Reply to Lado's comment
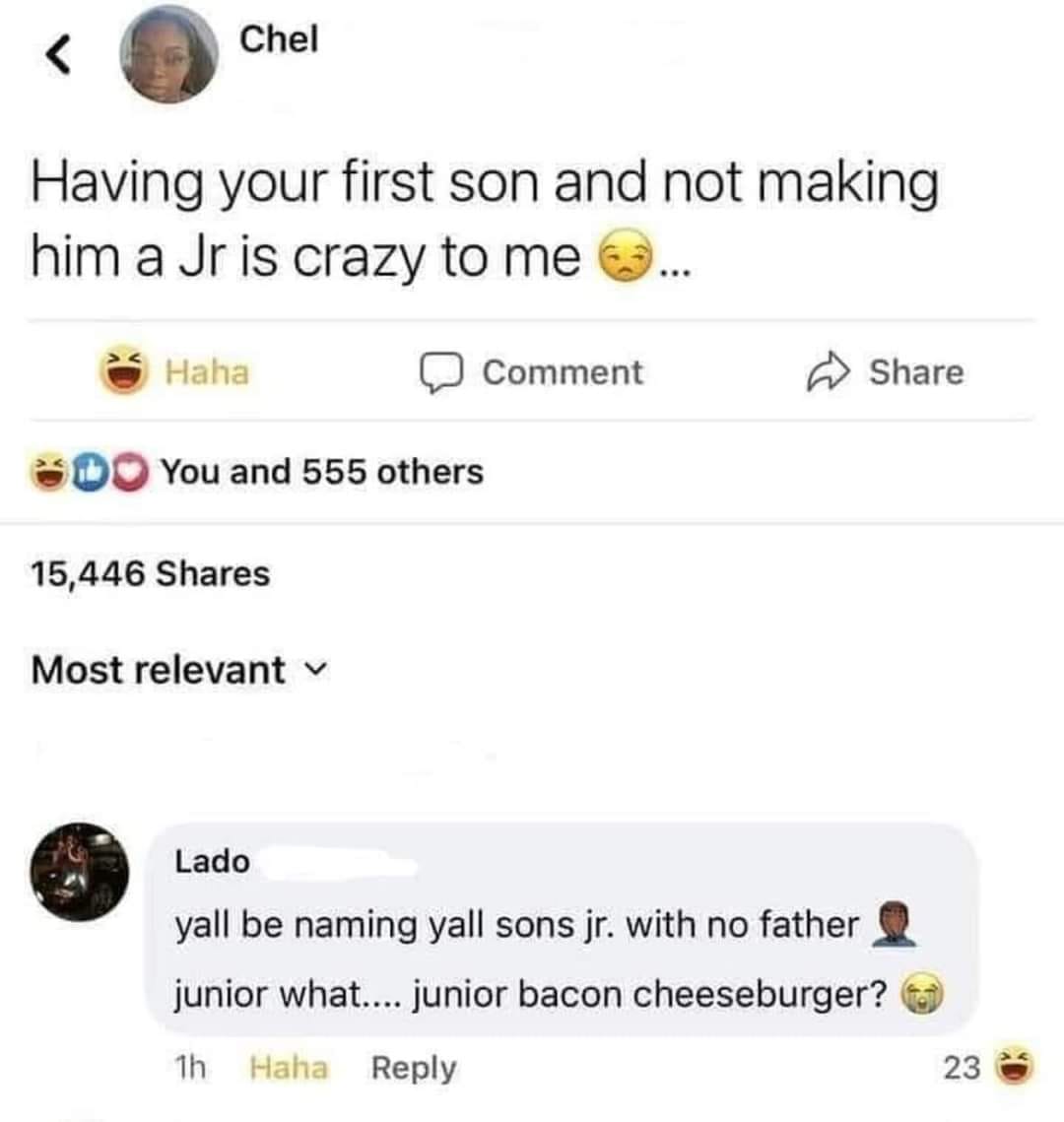Viewport: 1064px width, 1122px height. (x=413, y=1067)
